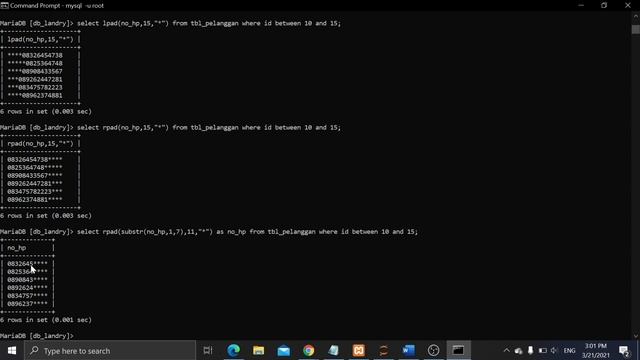The height and width of the screenshot is (360, 640).
Task: Click the empty MariaDB [db_landry]> prompt line
Action: click(x=37, y=336)
